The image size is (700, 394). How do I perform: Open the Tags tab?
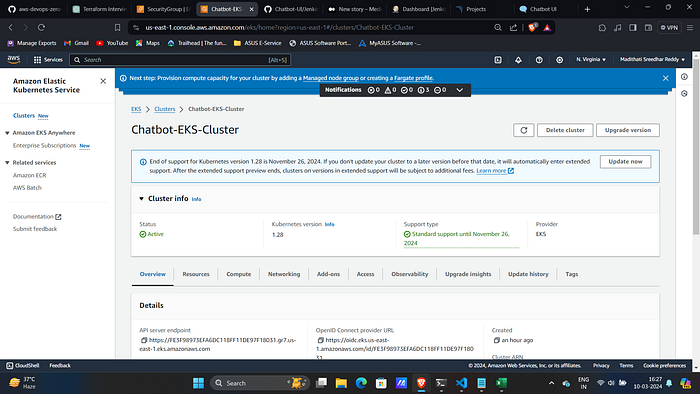point(571,274)
